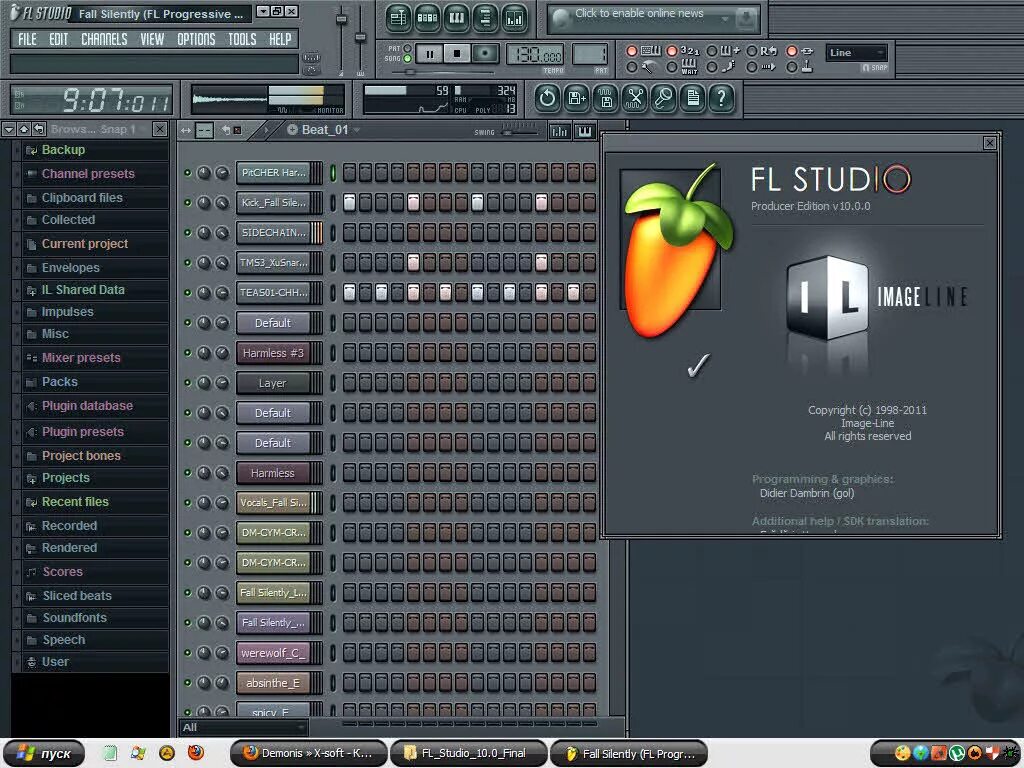1024x768 pixels.
Task: Open the Line snap dropdown
Action: (x=856, y=53)
